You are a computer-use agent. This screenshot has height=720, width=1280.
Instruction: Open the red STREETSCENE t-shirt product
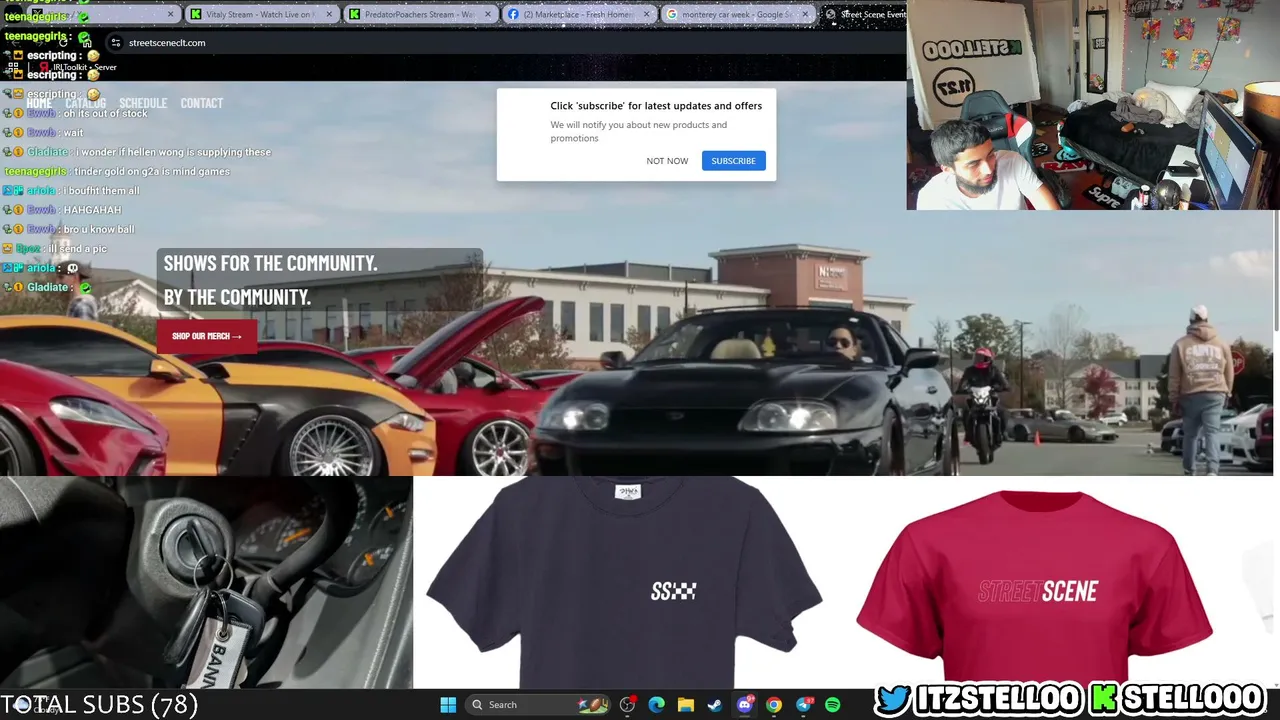(1036, 586)
